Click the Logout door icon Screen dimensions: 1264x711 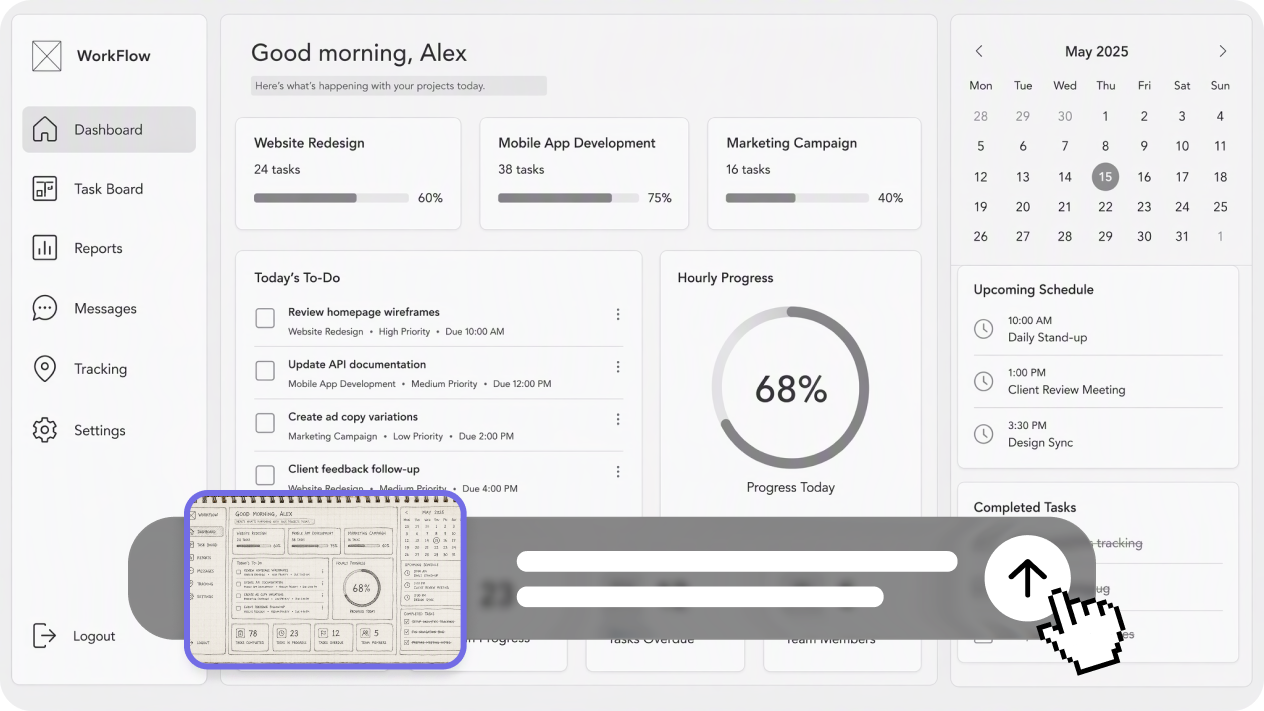tap(45, 635)
